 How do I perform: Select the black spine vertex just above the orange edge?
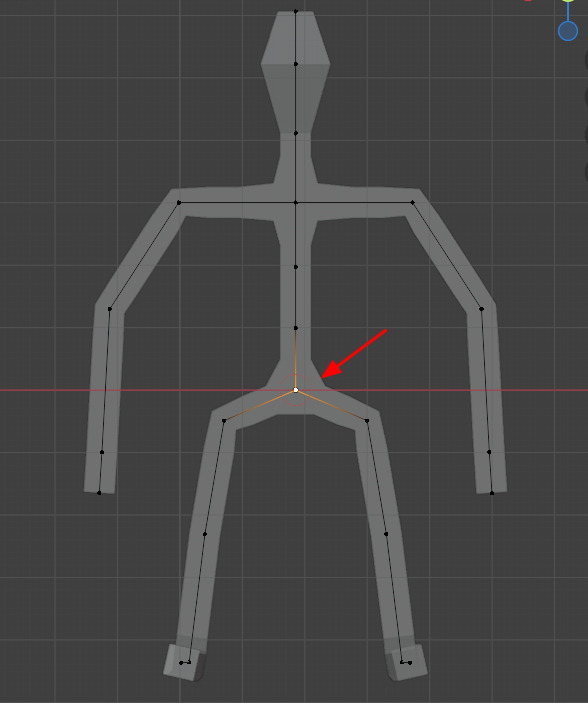pos(296,328)
